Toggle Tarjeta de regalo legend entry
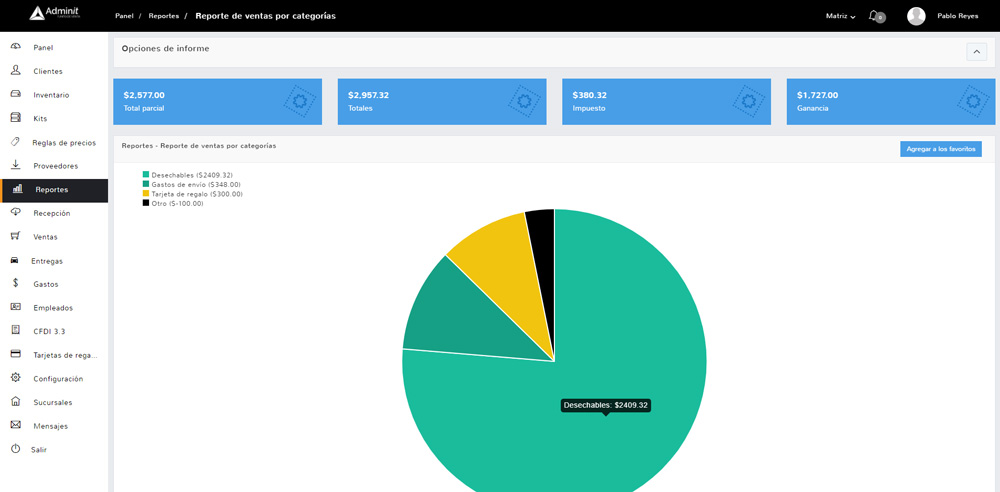1000x492 pixels. [x=196, y=194]
